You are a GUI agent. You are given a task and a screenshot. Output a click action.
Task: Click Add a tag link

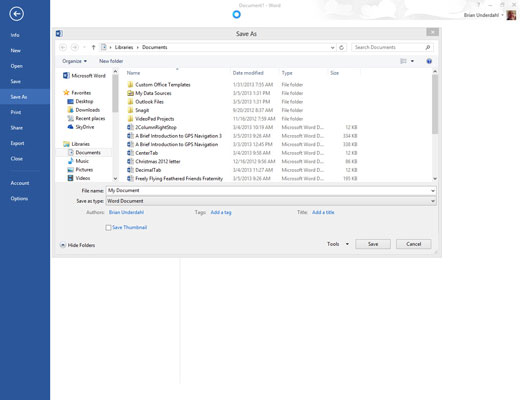(221, 212)
